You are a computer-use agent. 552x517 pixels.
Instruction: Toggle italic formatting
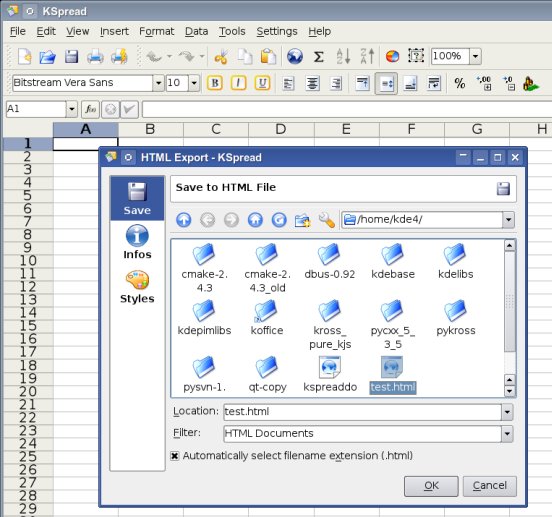click(238, 83)
